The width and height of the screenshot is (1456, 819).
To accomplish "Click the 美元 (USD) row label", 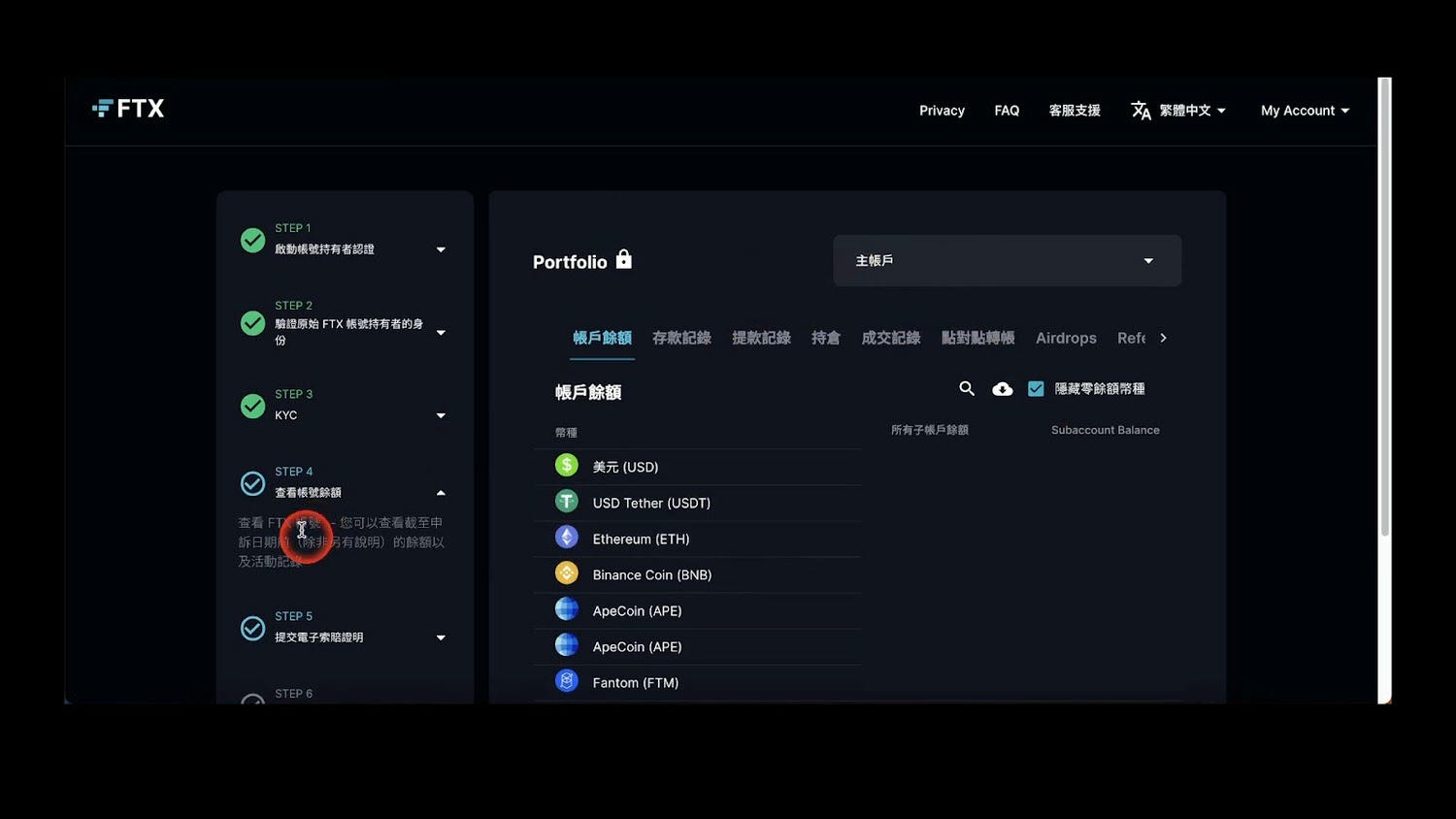I will [625, 467].
